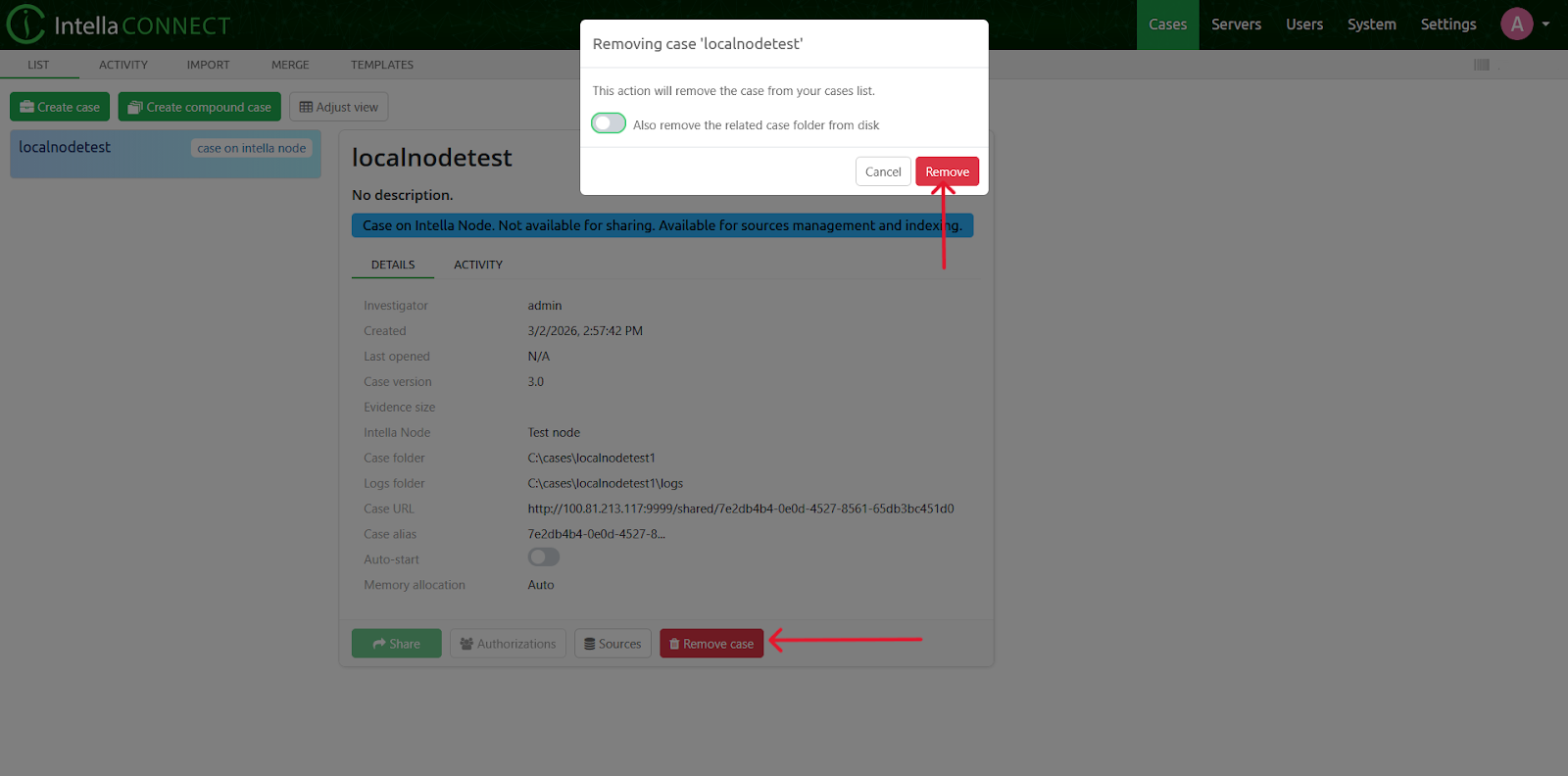This screenshot has width=1568, height=776.
Task: Open the Sources management button
Action: pos(612,644)
